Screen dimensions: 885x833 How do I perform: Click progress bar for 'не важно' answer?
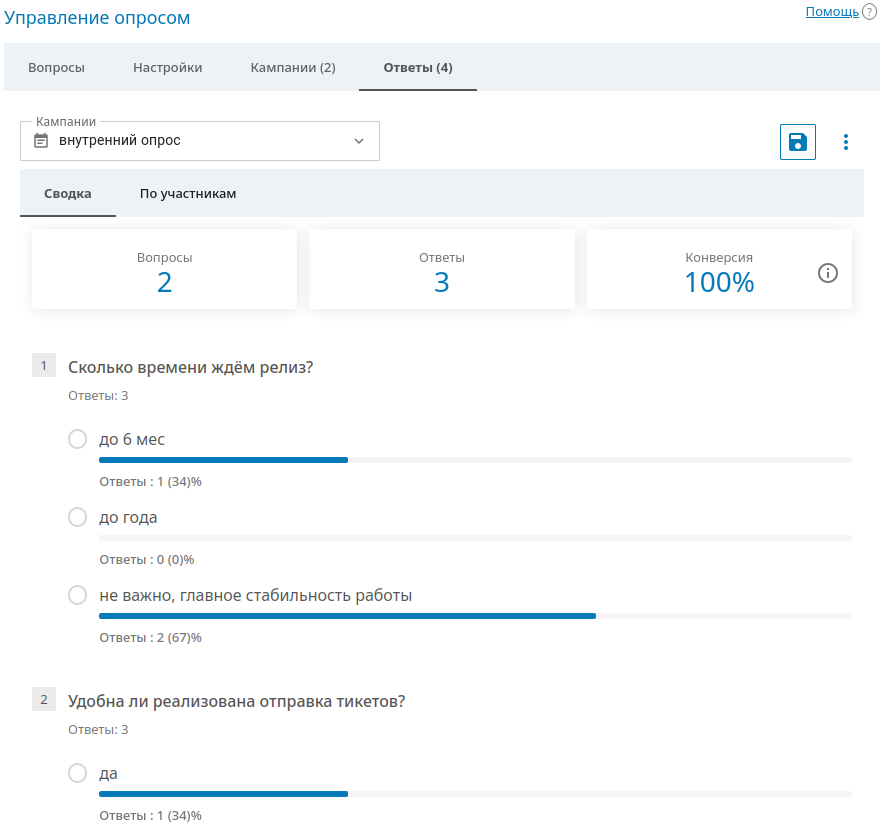tap(475, 616)
